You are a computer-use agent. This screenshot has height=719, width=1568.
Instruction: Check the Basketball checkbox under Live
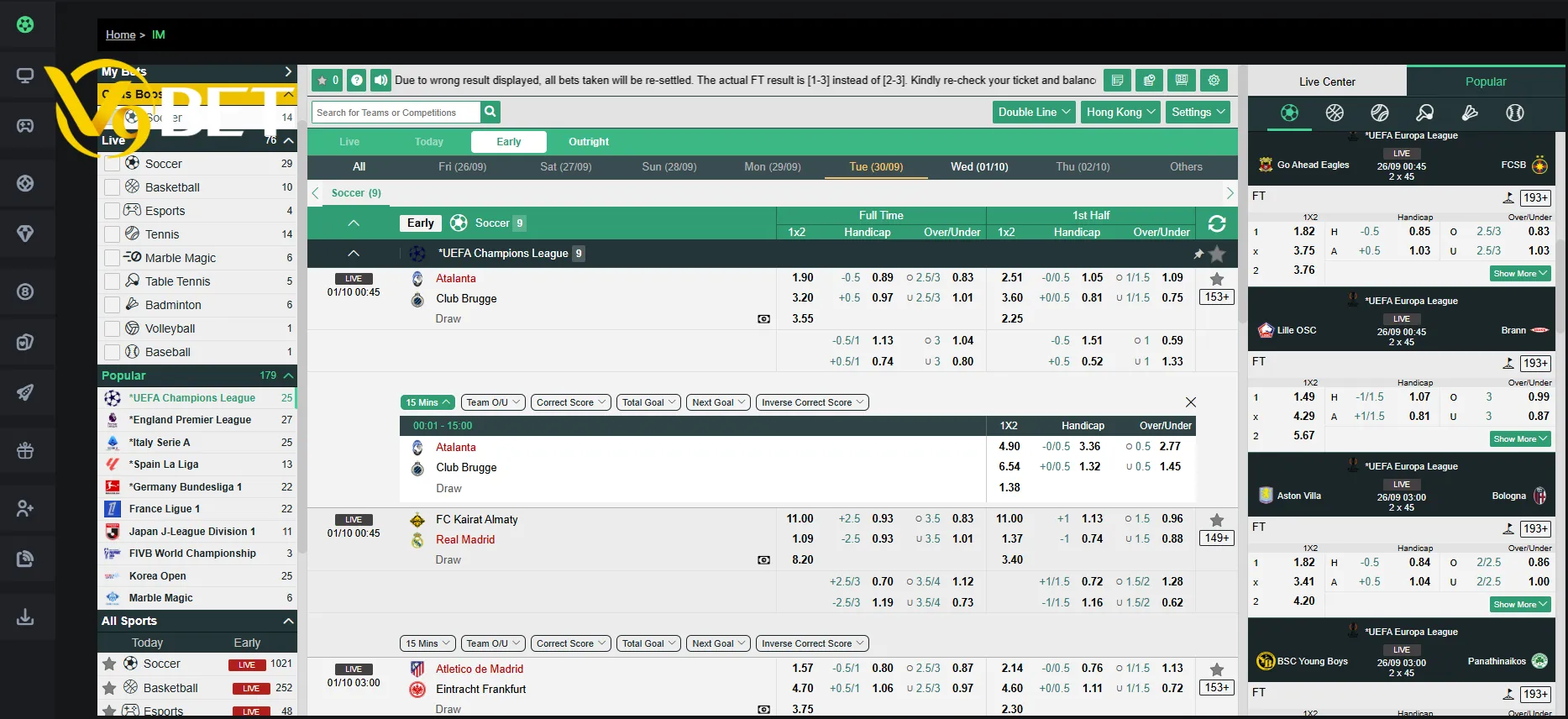[x=112, y=187]
